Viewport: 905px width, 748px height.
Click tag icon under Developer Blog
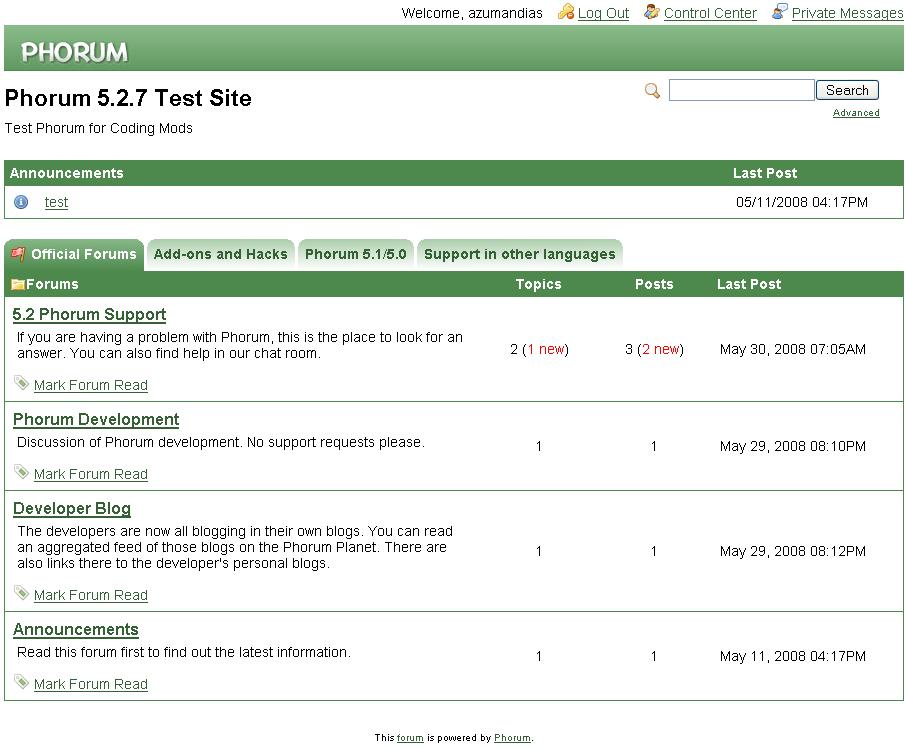click(x=21, y=593)
